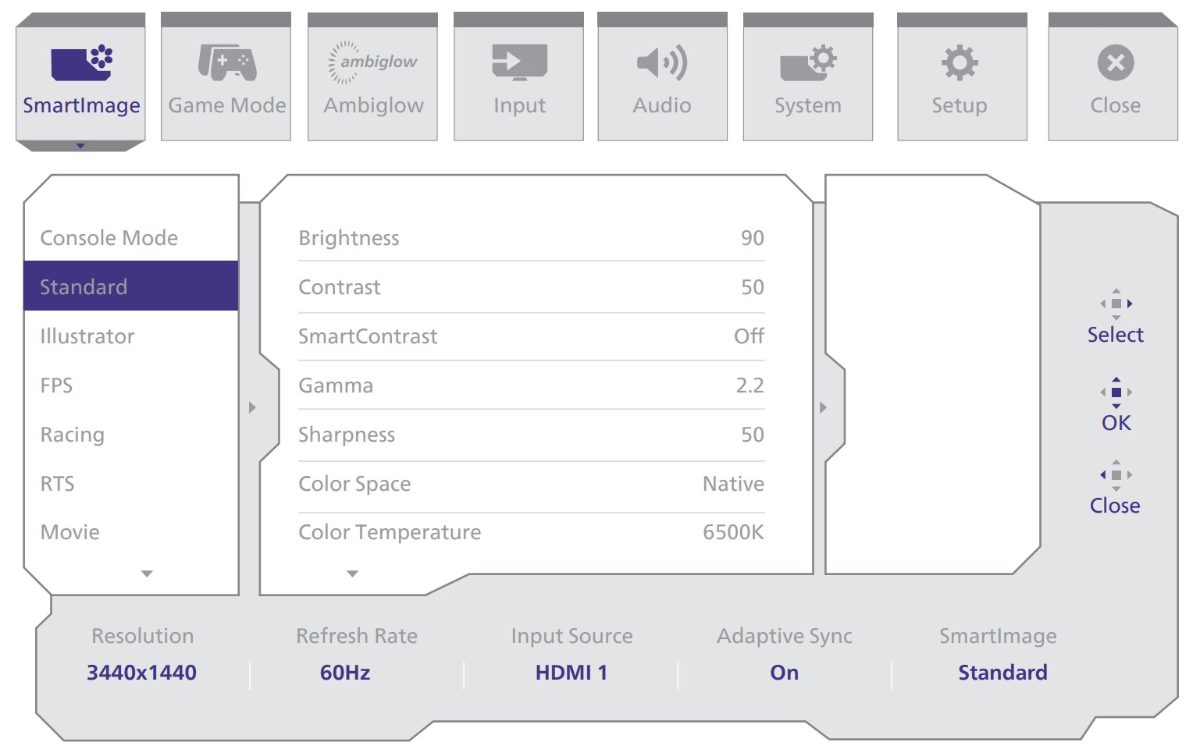The image size is (1200, 753).
Task: Click the Gamma value 2.2
Action: (750, 385)
